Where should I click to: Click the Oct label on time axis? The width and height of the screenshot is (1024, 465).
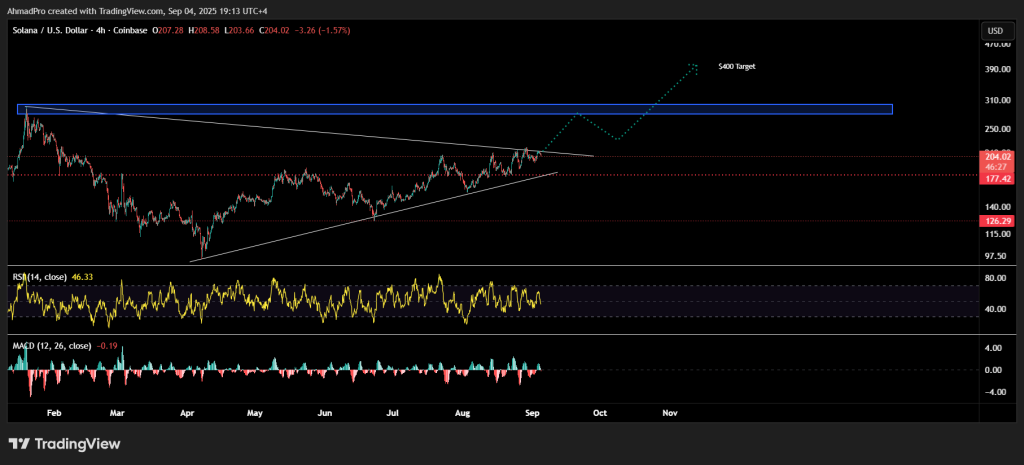pos(600,412)
